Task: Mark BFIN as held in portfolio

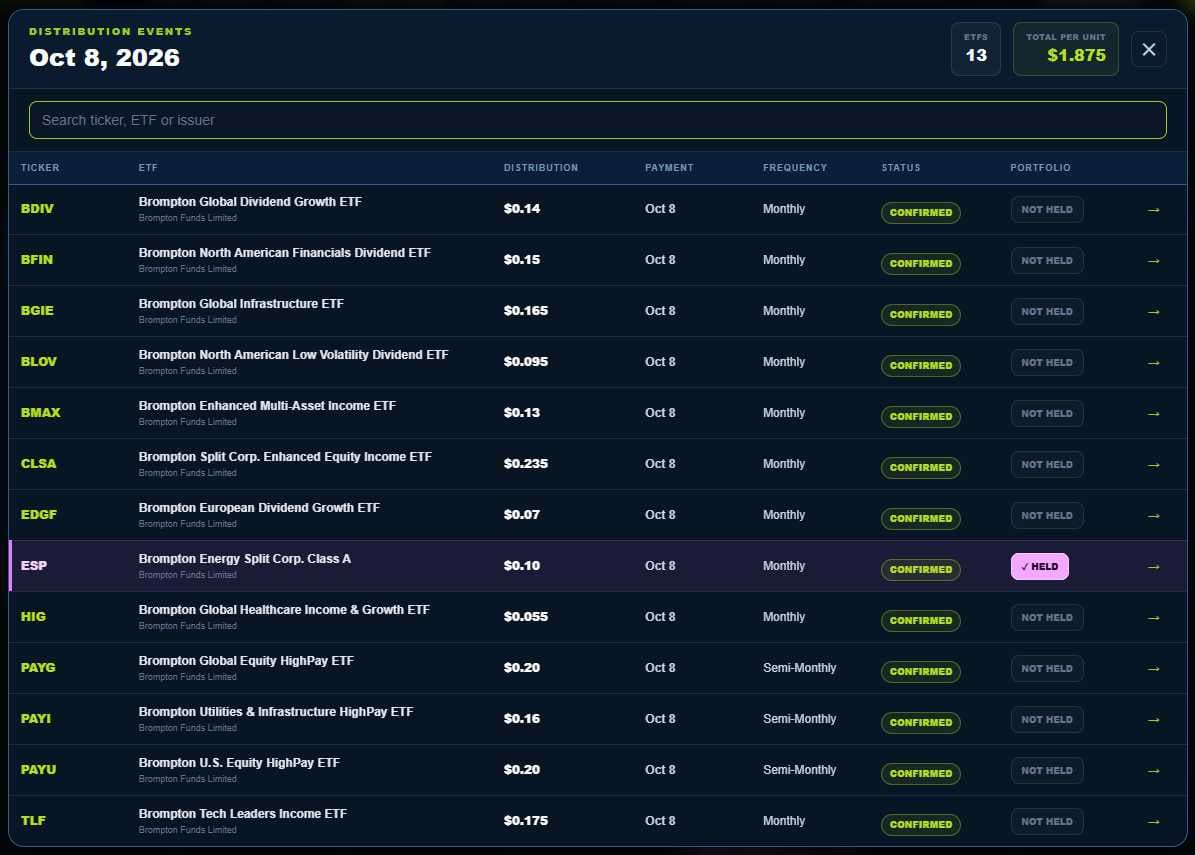Action: [1046, 261]
